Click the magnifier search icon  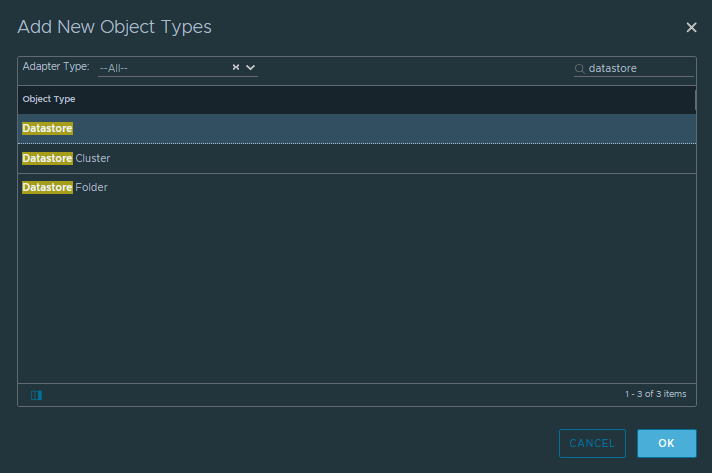[579, 69]
